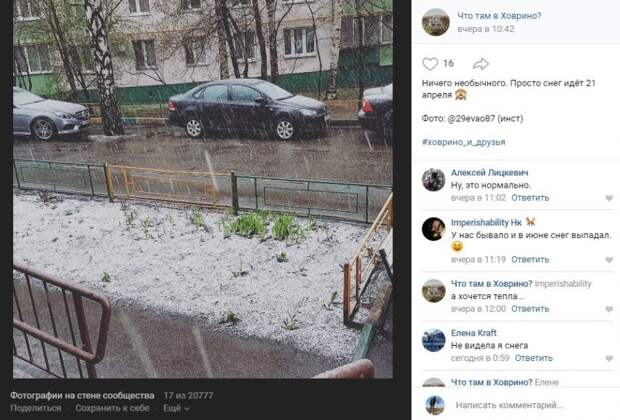This screenshot has height=420, width=620.
Task: Reply to Елена Kraft's comment
Action: click(x=533, y=358)
